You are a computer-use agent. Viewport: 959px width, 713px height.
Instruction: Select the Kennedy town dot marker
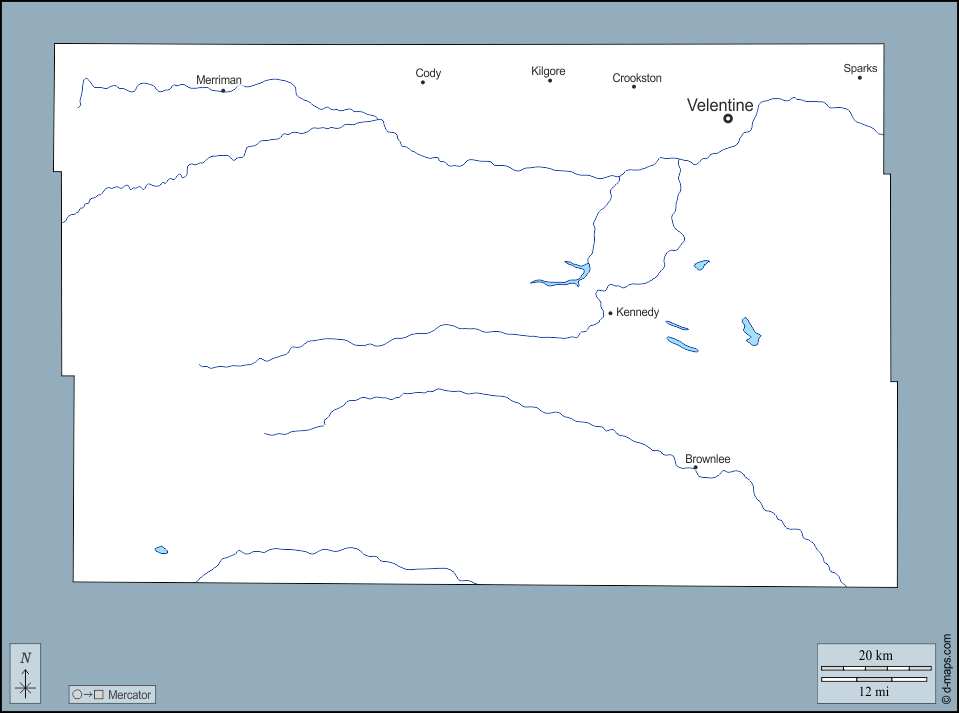pos(610,313)
